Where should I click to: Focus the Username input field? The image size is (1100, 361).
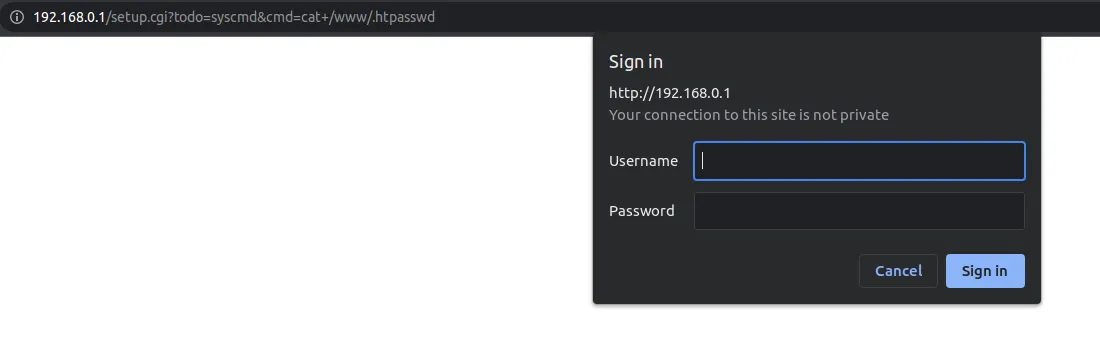859,161
